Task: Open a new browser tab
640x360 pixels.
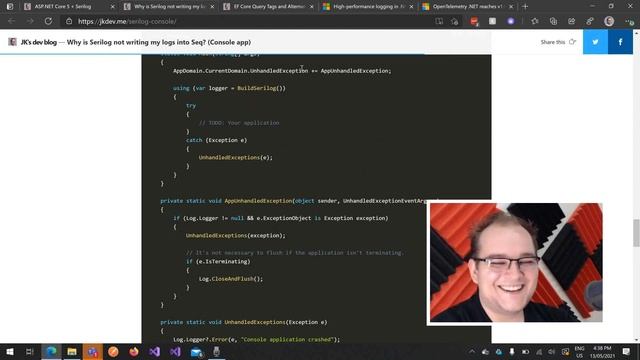Action: (x=525, y=7)
